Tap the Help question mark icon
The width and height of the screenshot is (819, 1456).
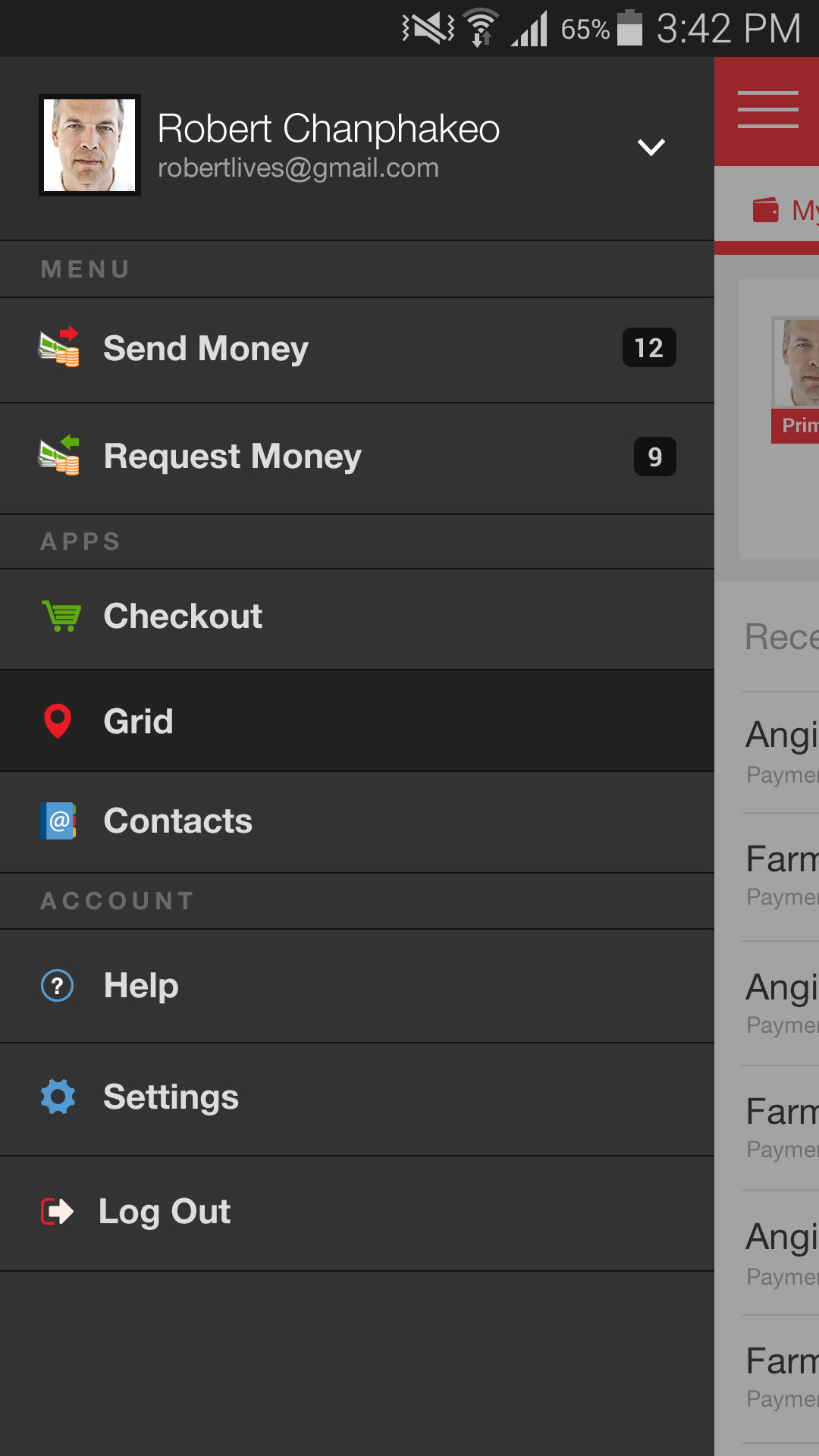[58, 986]
